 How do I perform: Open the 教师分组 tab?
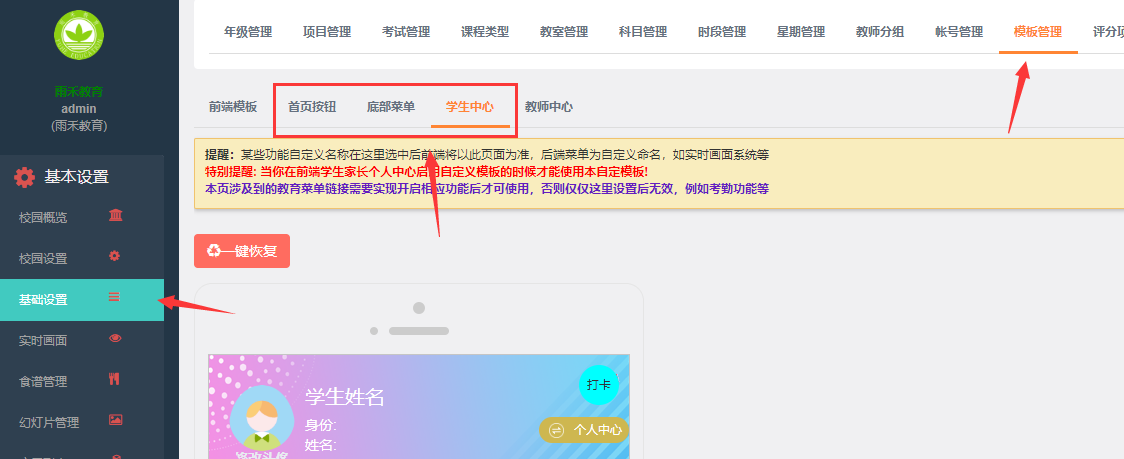(x=880, y=32)
